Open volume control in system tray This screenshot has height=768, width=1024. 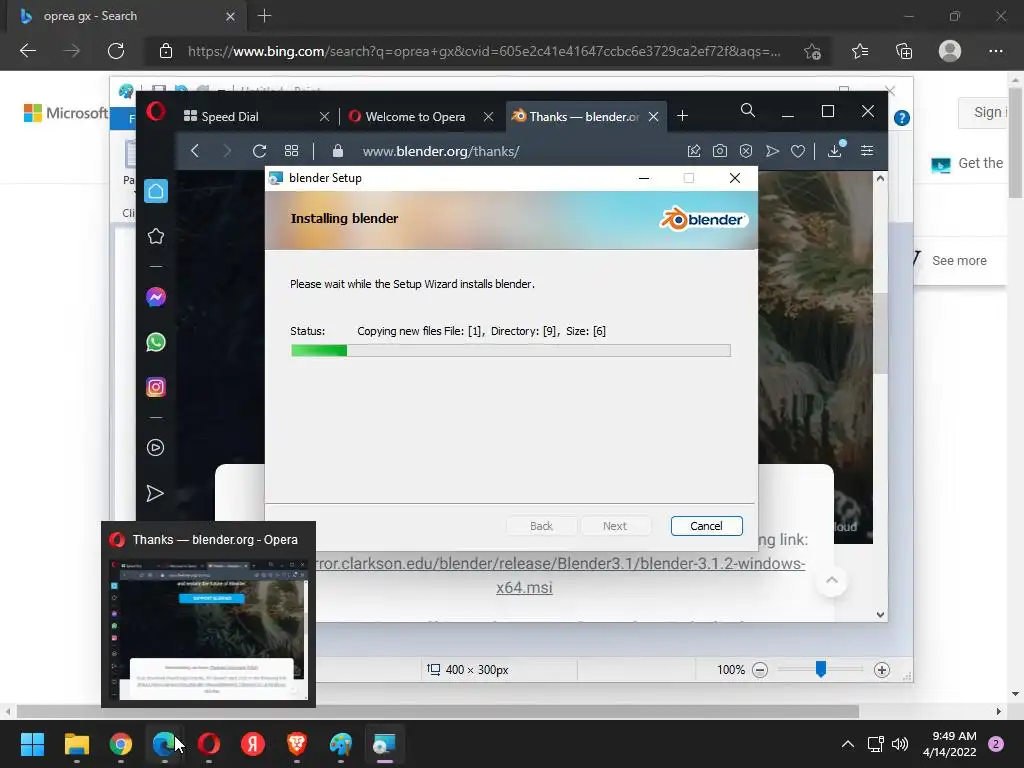click(900, 744)
